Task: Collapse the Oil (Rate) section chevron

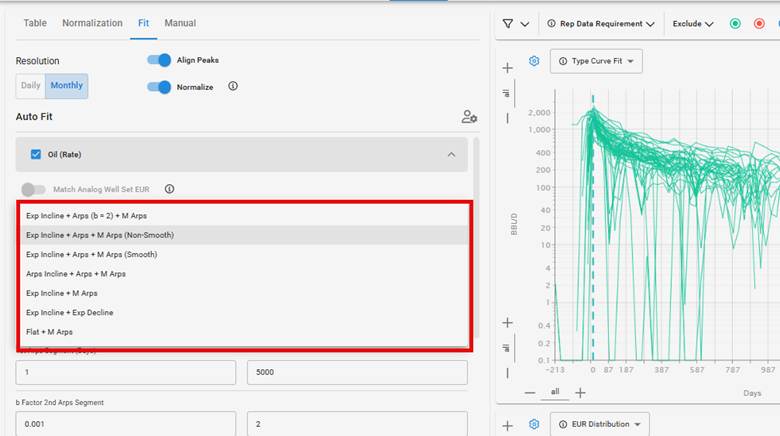Action: pyautogui.click(x=451, y=154)
